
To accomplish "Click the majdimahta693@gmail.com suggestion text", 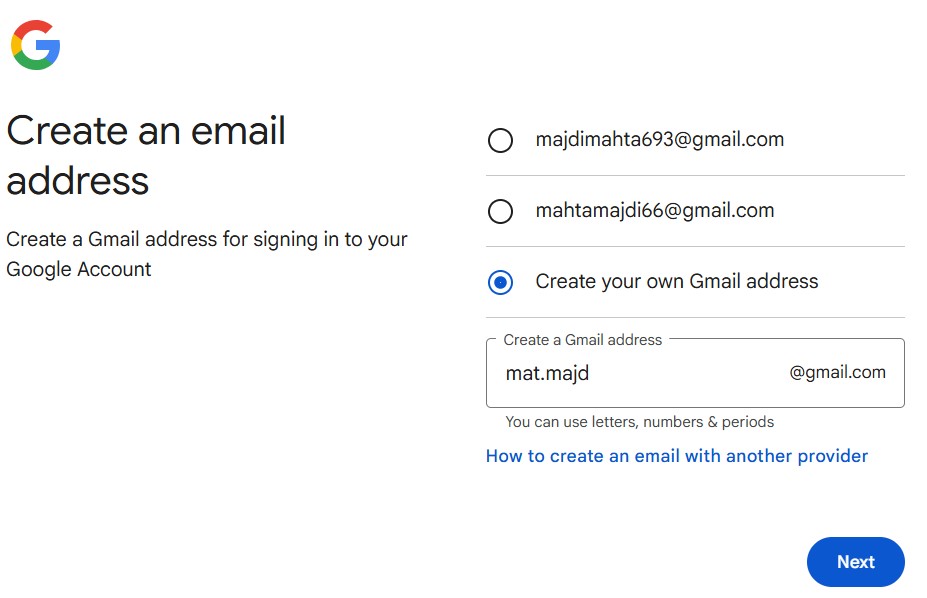I will click(x=659, y=140).
